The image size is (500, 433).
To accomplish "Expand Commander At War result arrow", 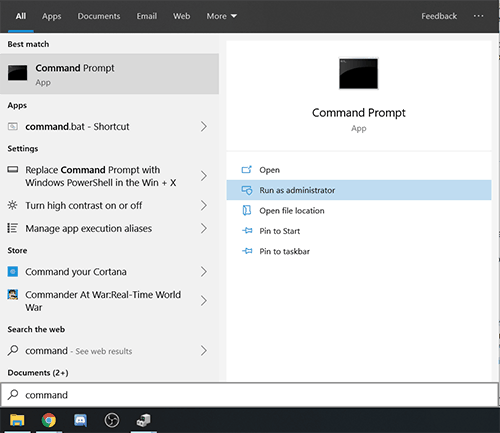I will pyautogui.click(x=204, y=301).
